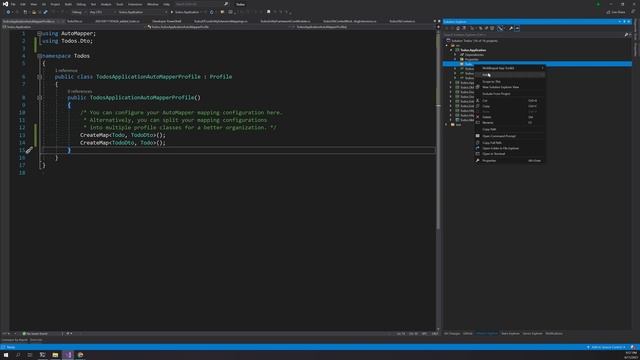Collapse the constructor code block
The width and height of the screenshot is (640, 360).
40,98
